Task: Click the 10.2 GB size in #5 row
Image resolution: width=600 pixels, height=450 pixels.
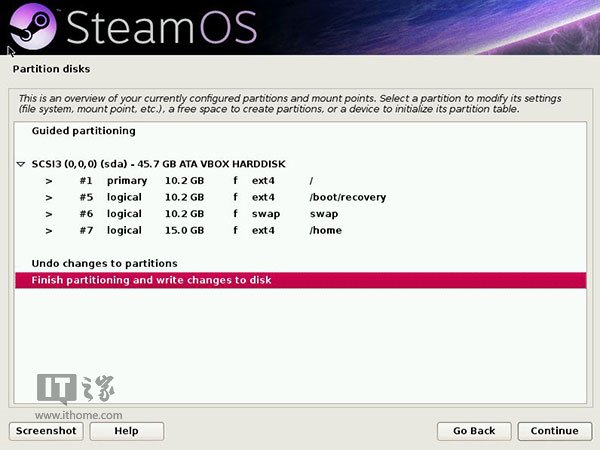Action: 184,197
